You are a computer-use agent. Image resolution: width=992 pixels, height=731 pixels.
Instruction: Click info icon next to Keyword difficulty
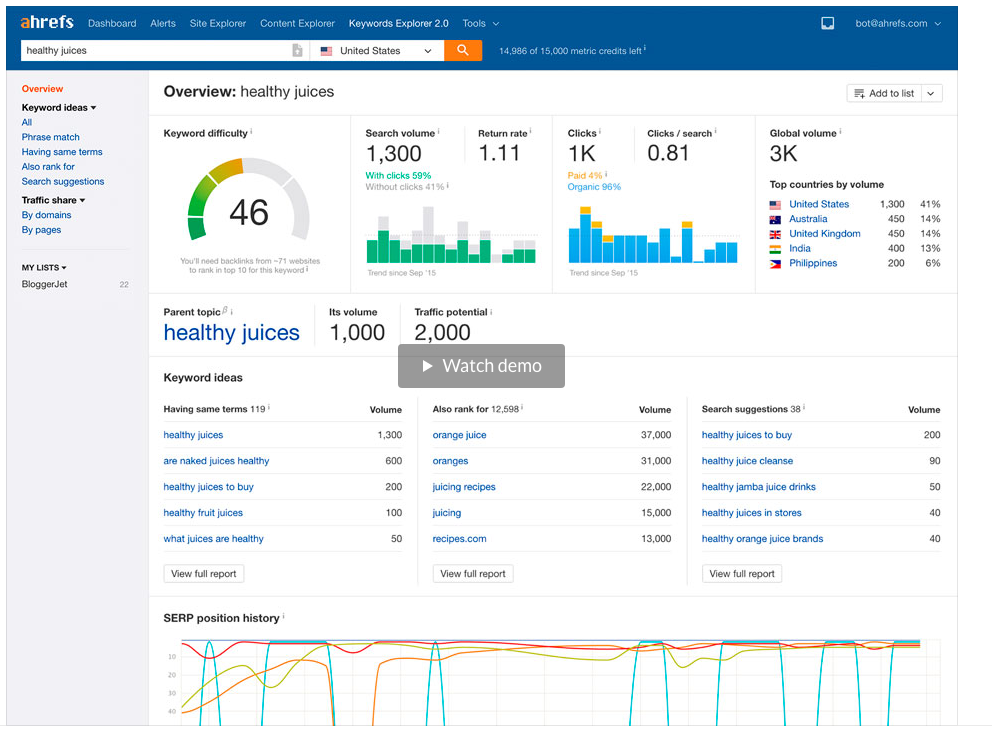pyautogui.click(x=251, y=132)
